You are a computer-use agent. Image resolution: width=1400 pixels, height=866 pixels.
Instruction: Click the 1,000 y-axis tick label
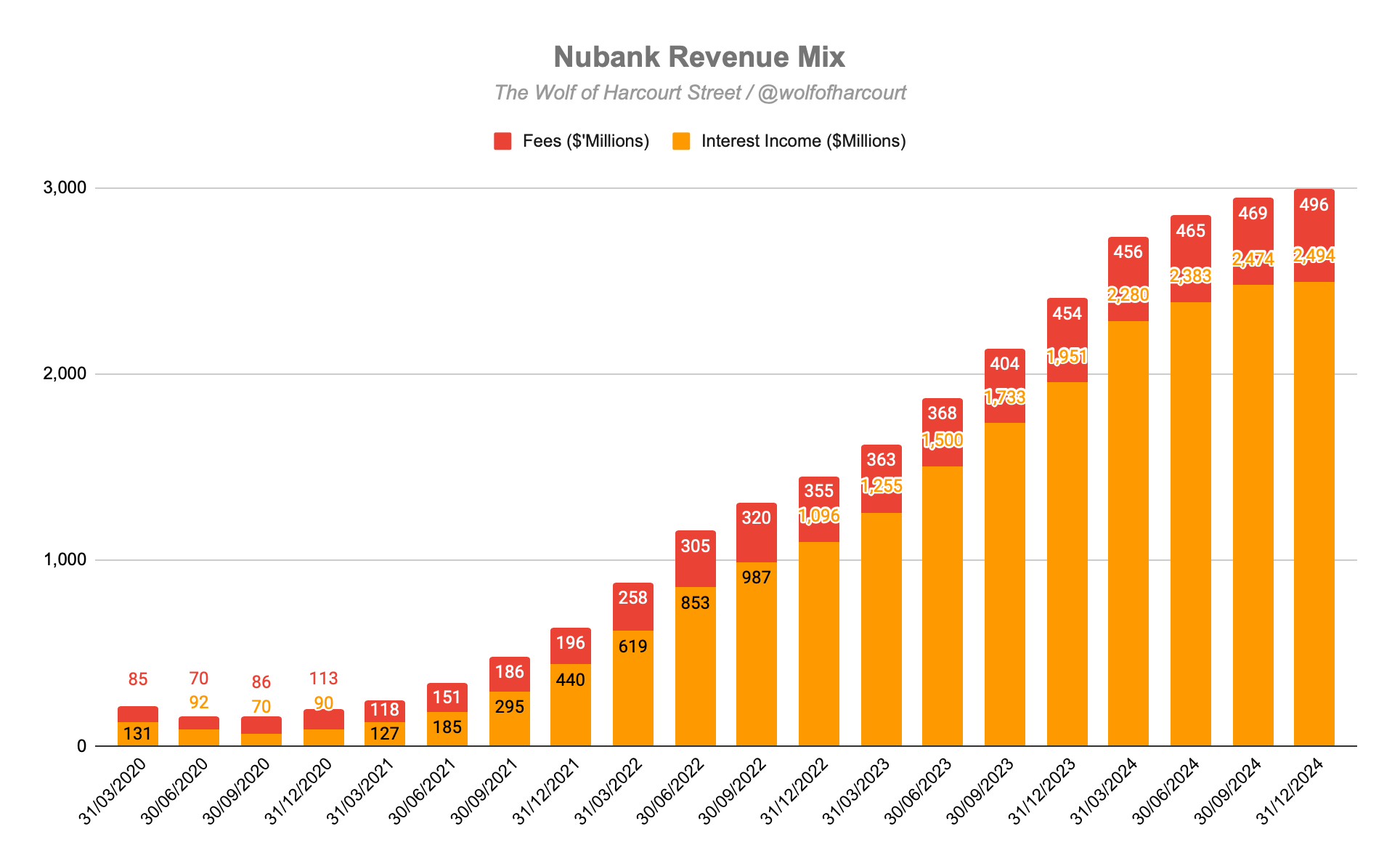pyautogui.click(x=65, y=560)
